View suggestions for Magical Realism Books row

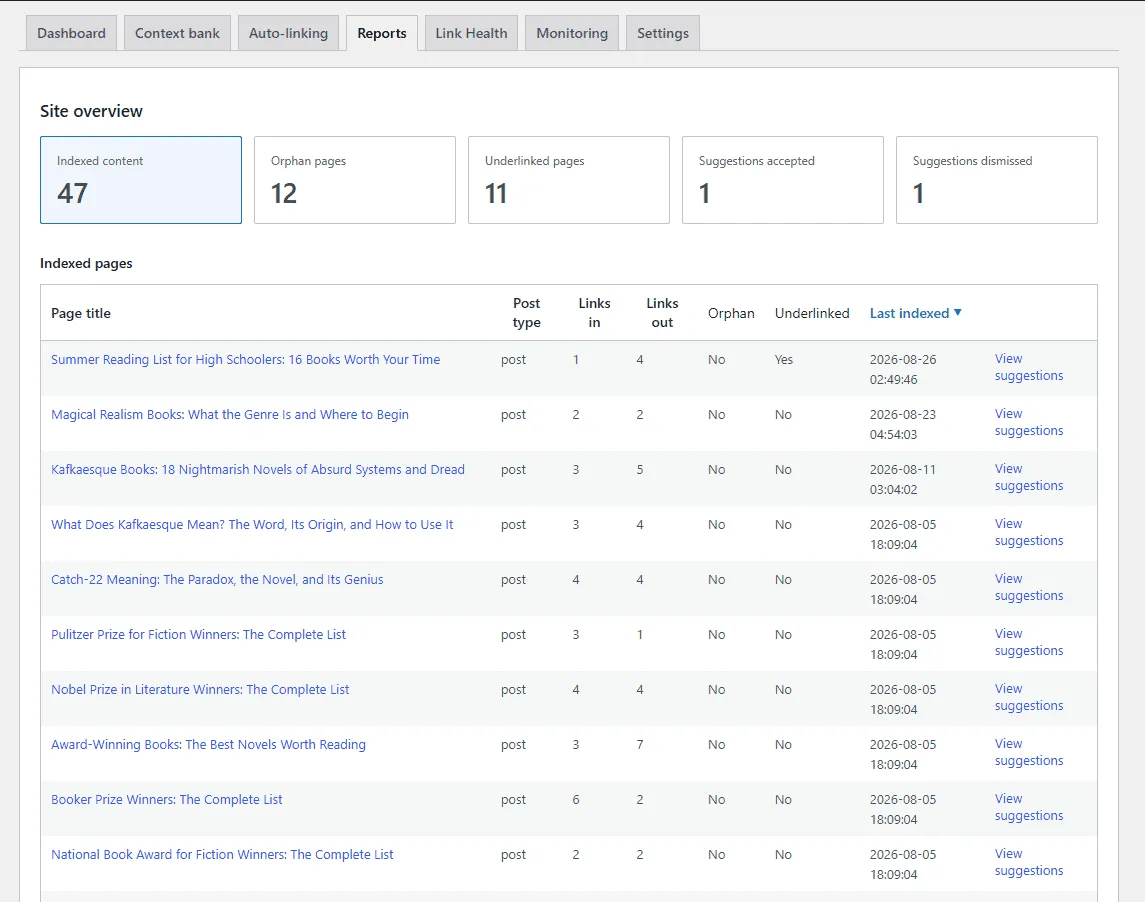point(1029,422)
